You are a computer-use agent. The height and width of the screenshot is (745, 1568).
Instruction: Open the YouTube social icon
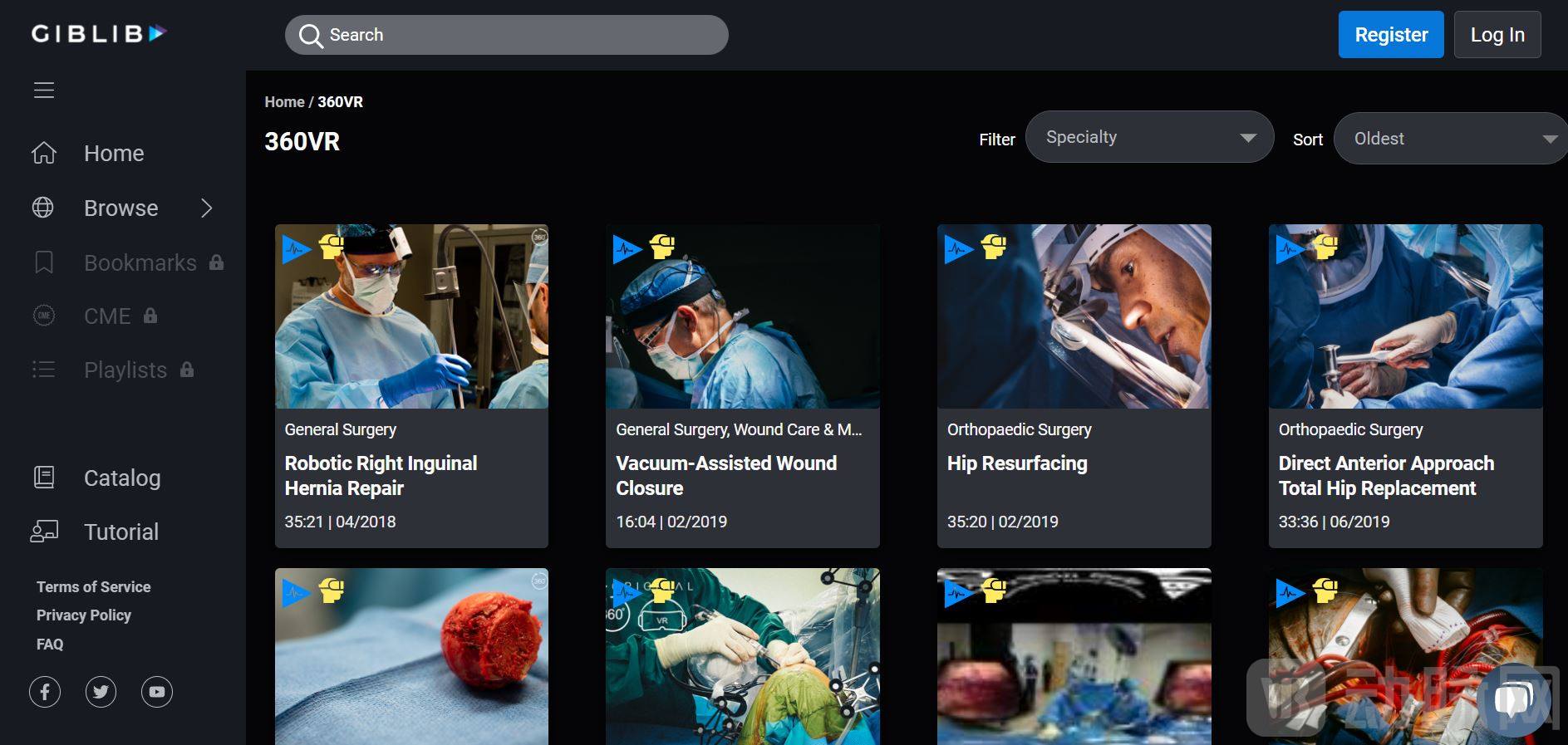tap(156, 692)
